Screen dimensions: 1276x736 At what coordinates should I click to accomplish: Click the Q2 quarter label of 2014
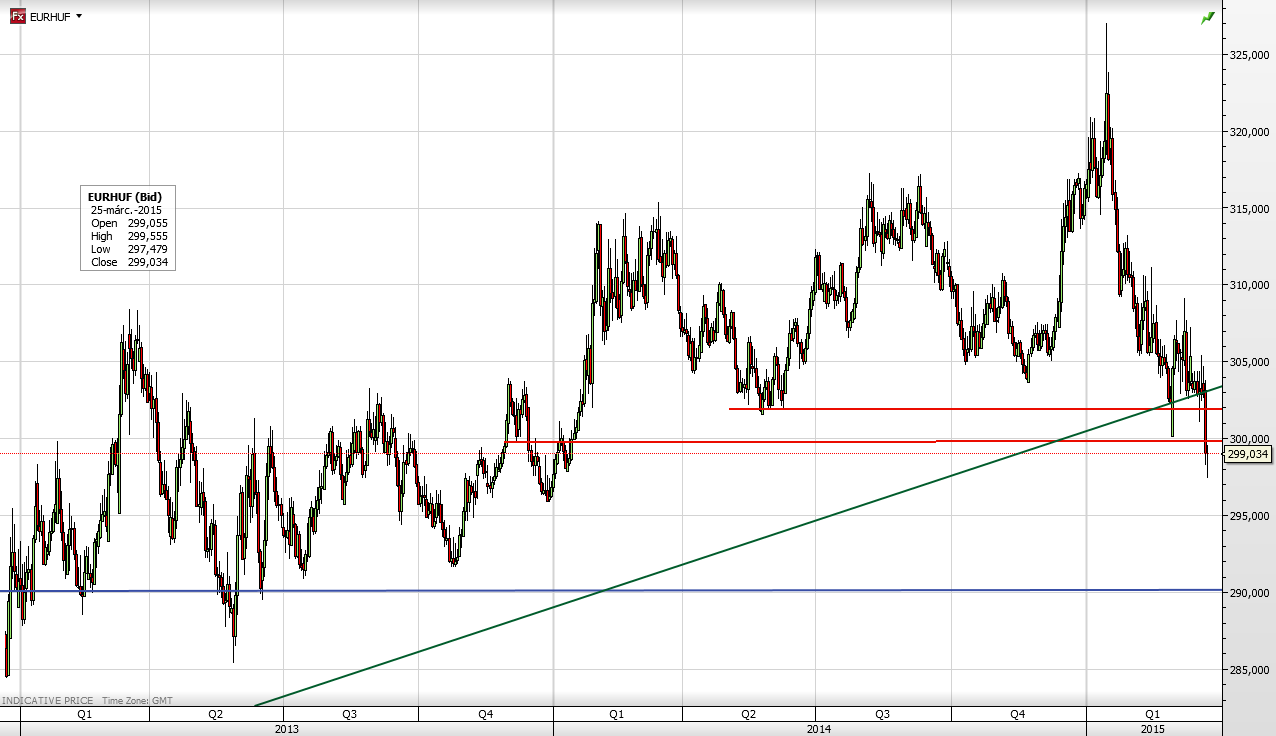click(x=749, y=715)
